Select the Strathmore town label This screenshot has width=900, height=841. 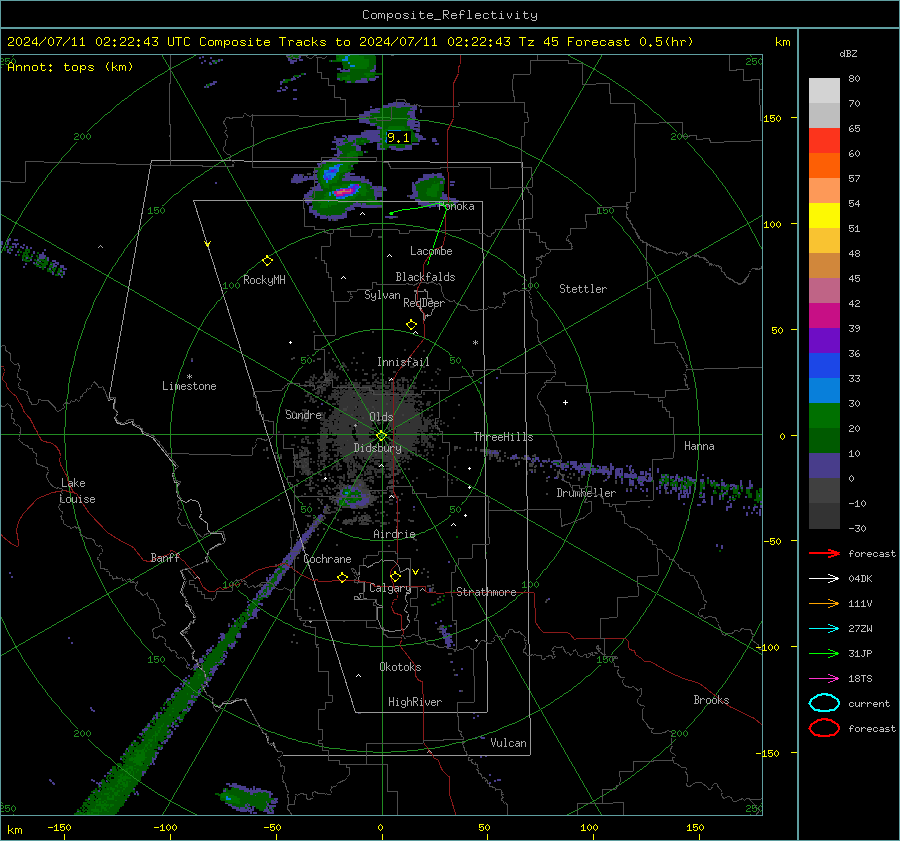point(486,592)
